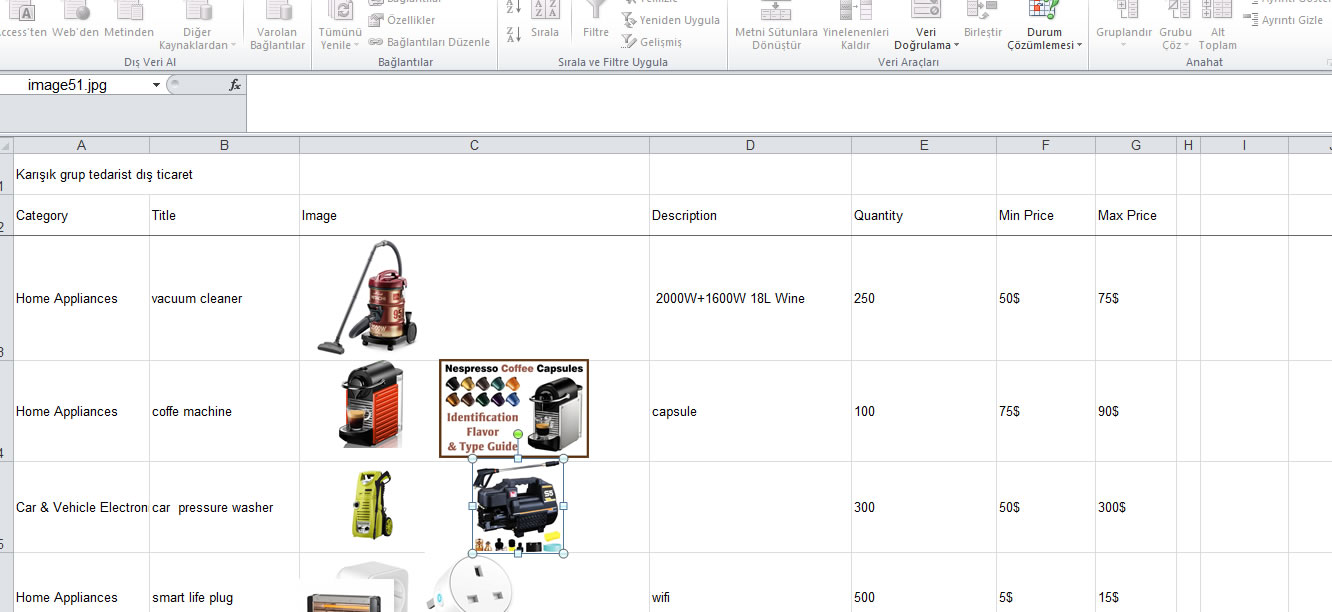Viewport: 1332px width, 612px height.
Task: Expand the Name Box dropdown arrow
Action: [156, 85]
